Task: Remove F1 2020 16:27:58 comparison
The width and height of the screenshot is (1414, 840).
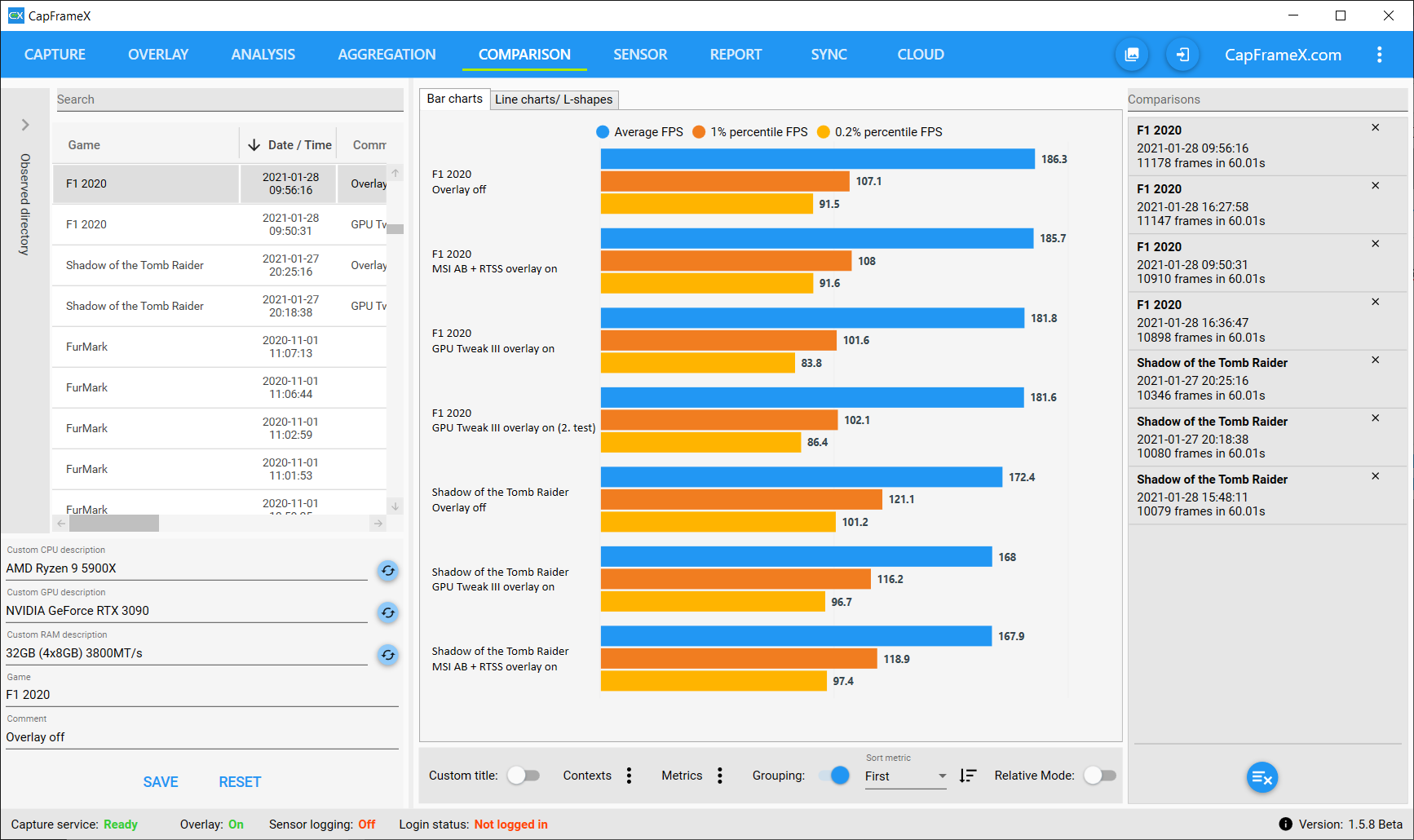Action: (1375, 186)
